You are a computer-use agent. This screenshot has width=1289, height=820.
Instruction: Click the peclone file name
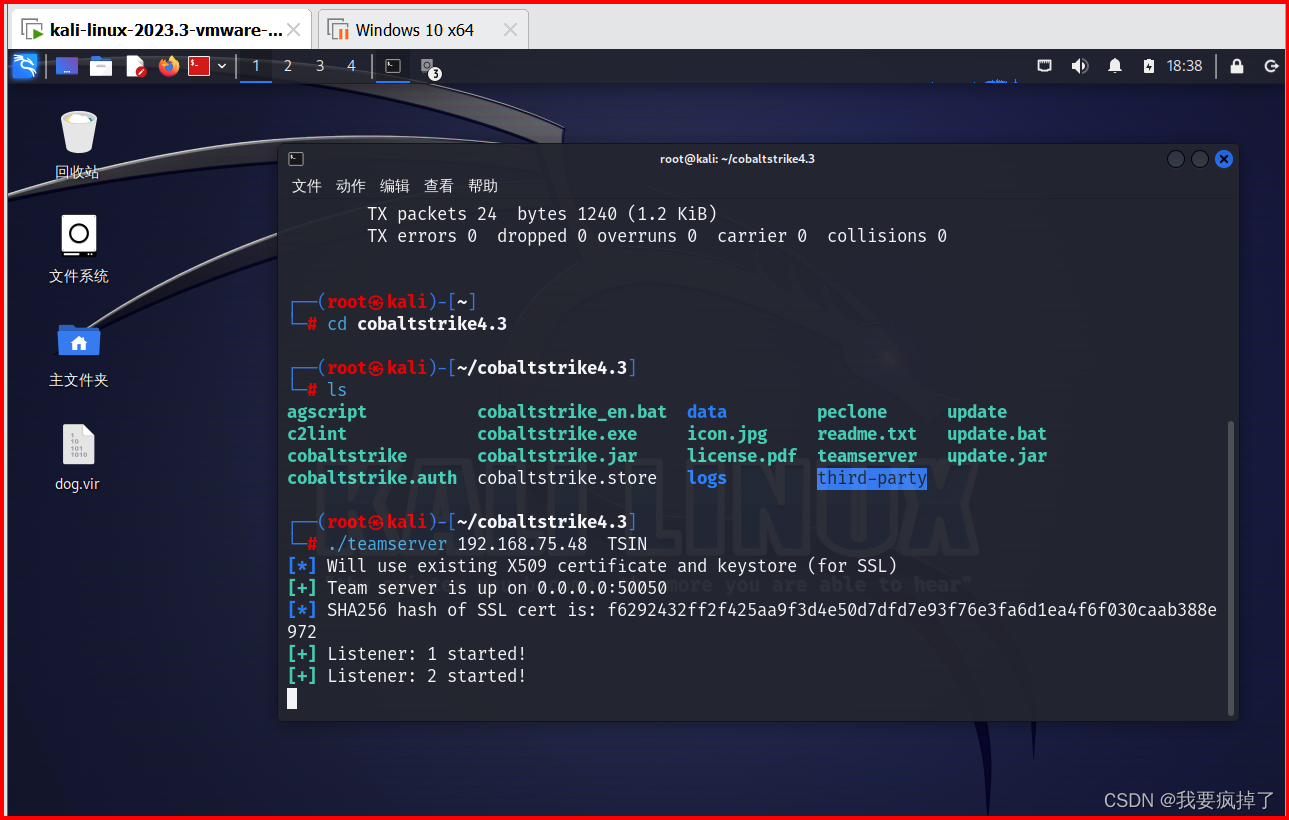pos(852,412)
